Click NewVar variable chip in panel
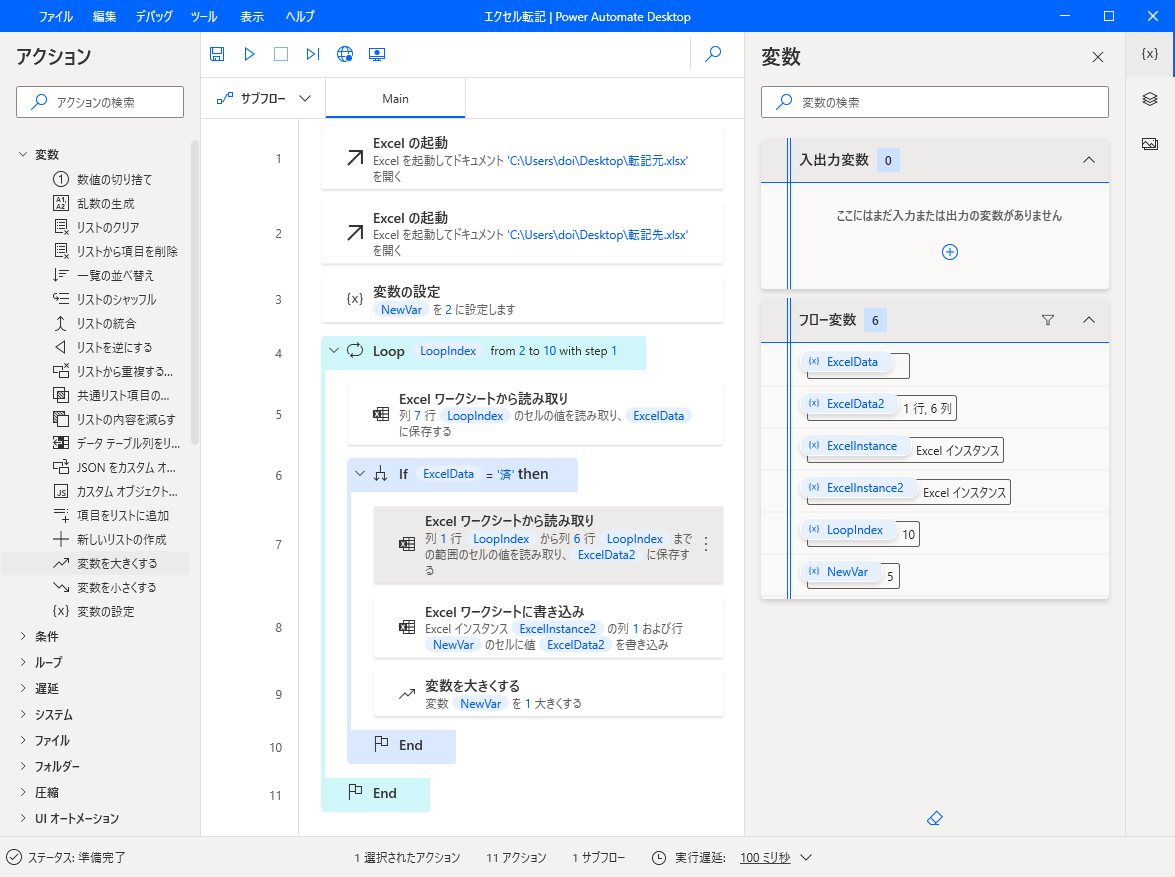 [x=840, y=572]
